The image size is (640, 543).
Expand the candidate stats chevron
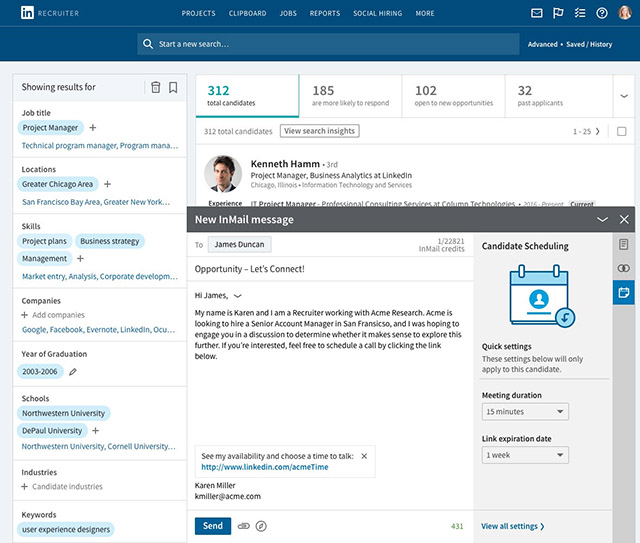[x=624, y=96]
